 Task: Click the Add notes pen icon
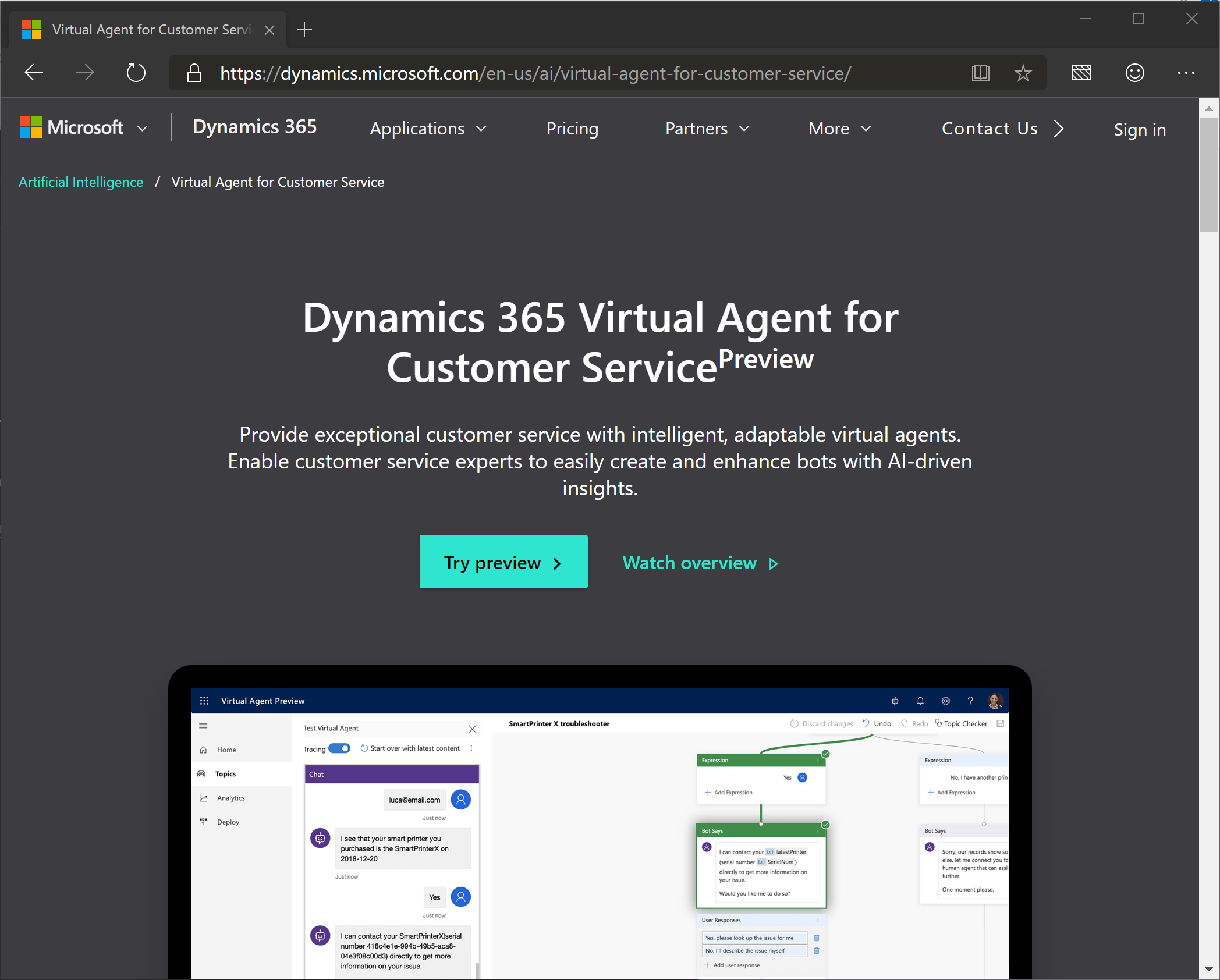point(1081,73)
